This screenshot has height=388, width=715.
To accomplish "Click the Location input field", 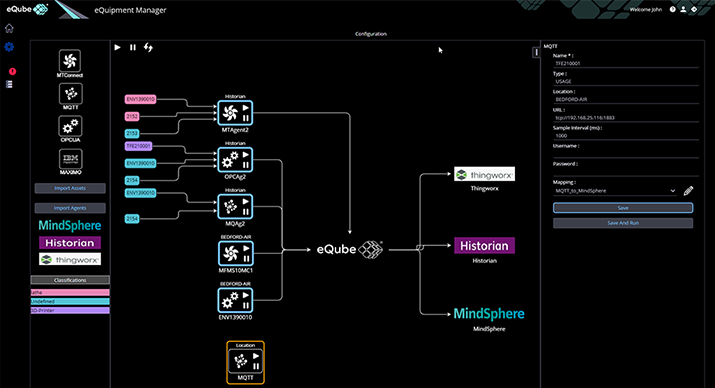I will 626,99.
